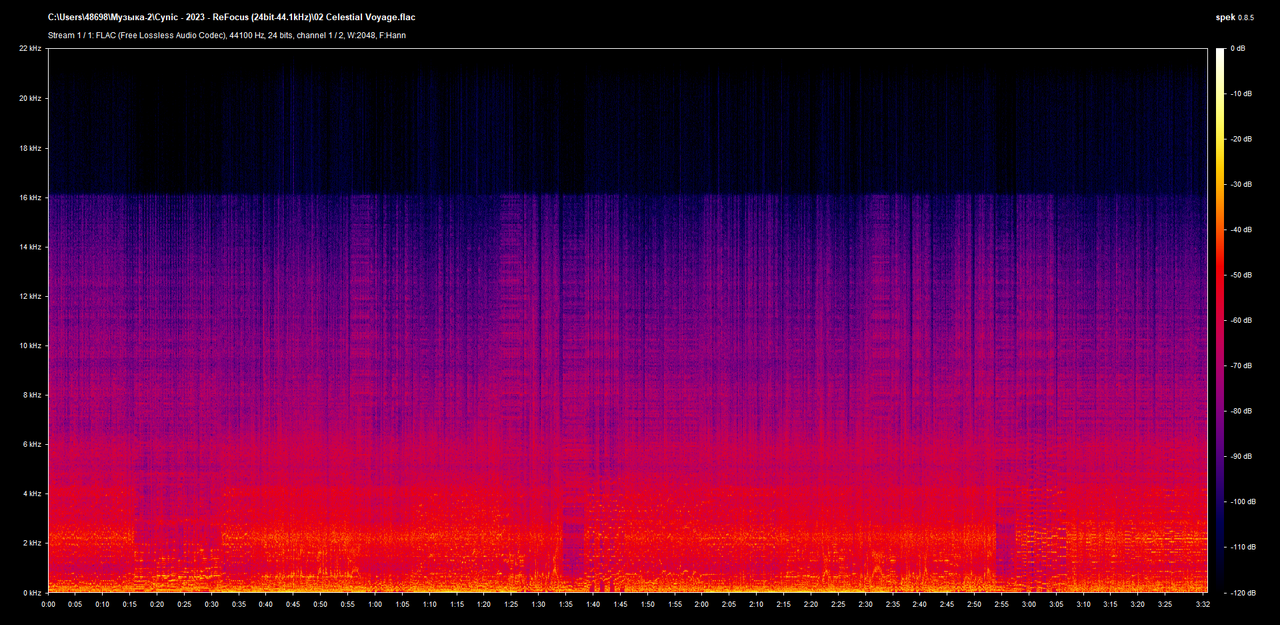Click the 3:32 end time label
The width and height of the screenshot is (1280, 625).
1203,605
